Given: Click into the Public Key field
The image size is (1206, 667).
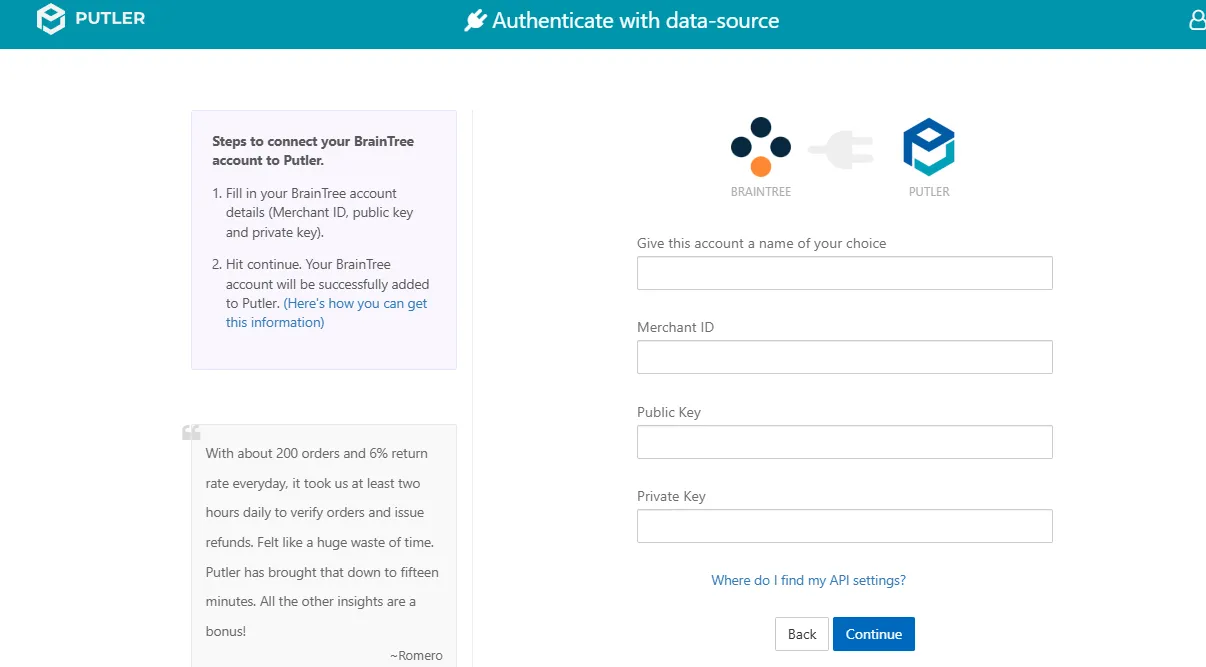Looking at the screenshot, I should (845, 442).
